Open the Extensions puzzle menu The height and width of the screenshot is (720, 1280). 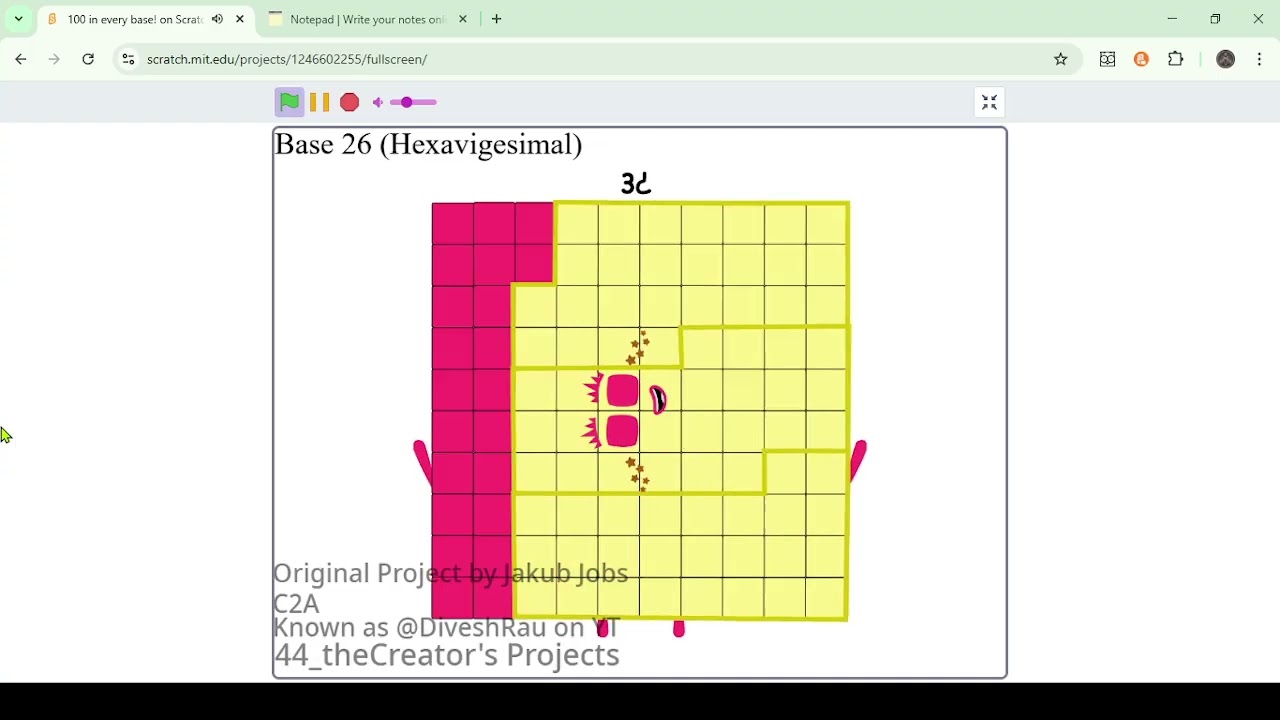coord(1176,59)
